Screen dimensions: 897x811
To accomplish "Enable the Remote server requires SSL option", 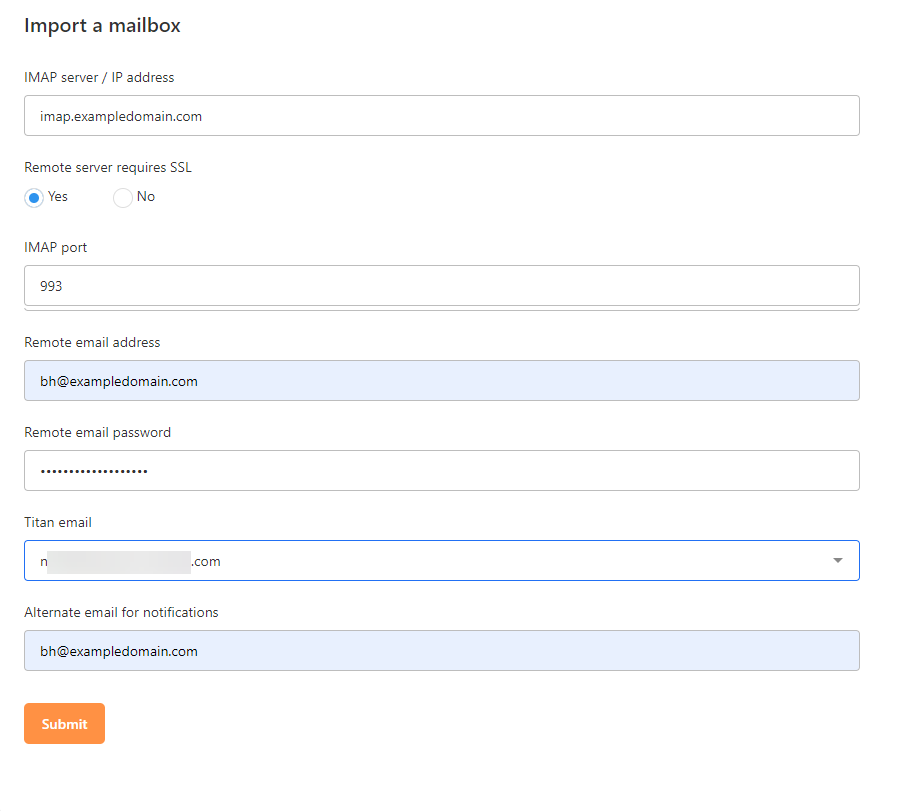I will (33, 197).
